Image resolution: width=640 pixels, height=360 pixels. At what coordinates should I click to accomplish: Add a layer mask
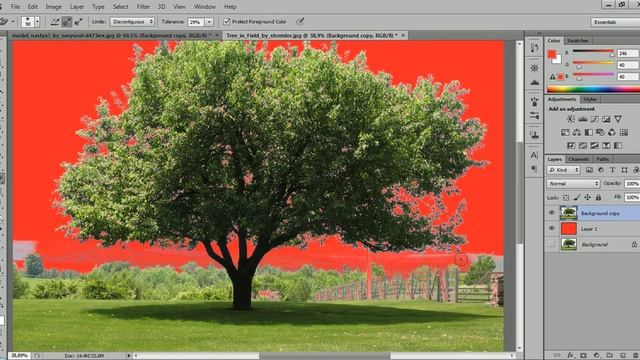coord(583,356)
